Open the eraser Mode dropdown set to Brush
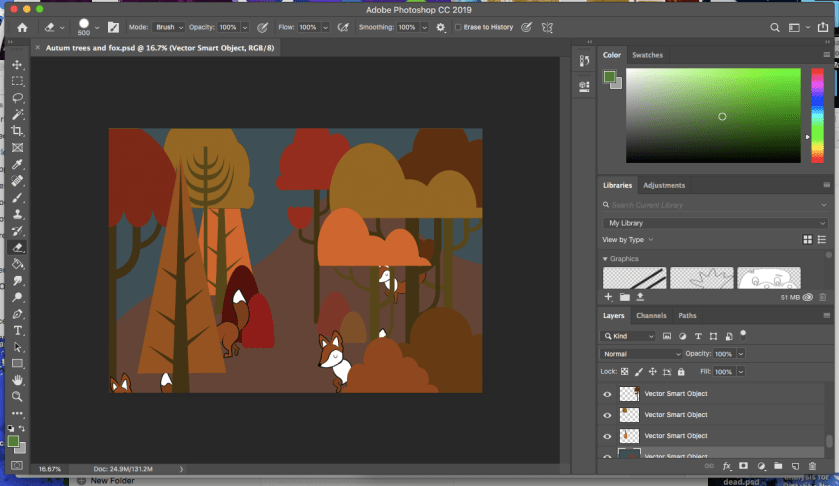Viewport: 839px width, 486px height. coord(167,28)
